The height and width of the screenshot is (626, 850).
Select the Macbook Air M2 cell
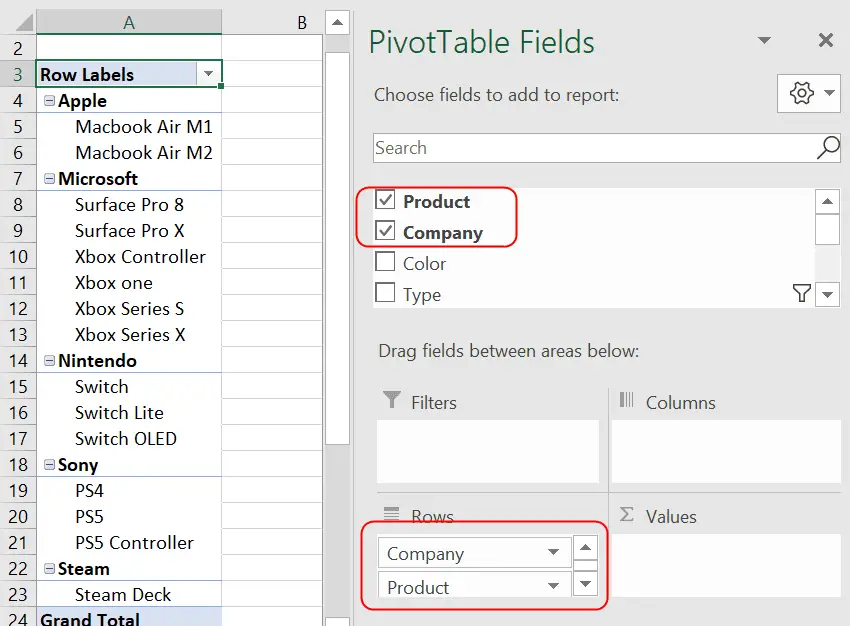(129, 152)
